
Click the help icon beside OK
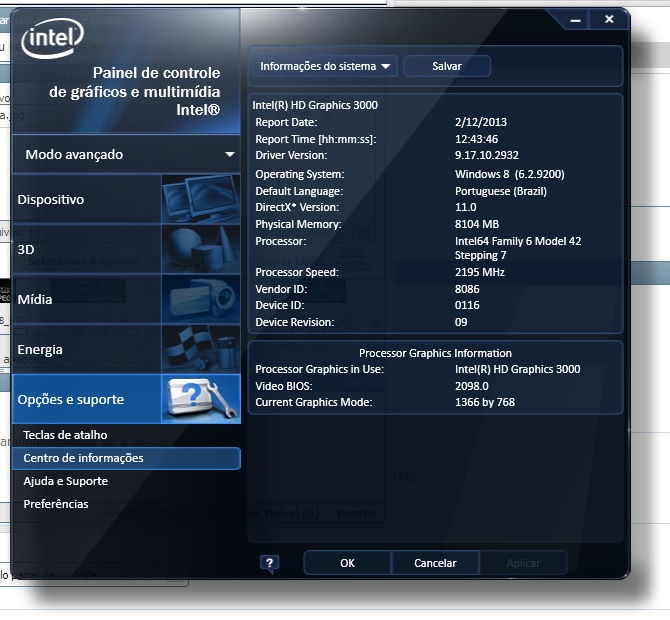point(270,563)
